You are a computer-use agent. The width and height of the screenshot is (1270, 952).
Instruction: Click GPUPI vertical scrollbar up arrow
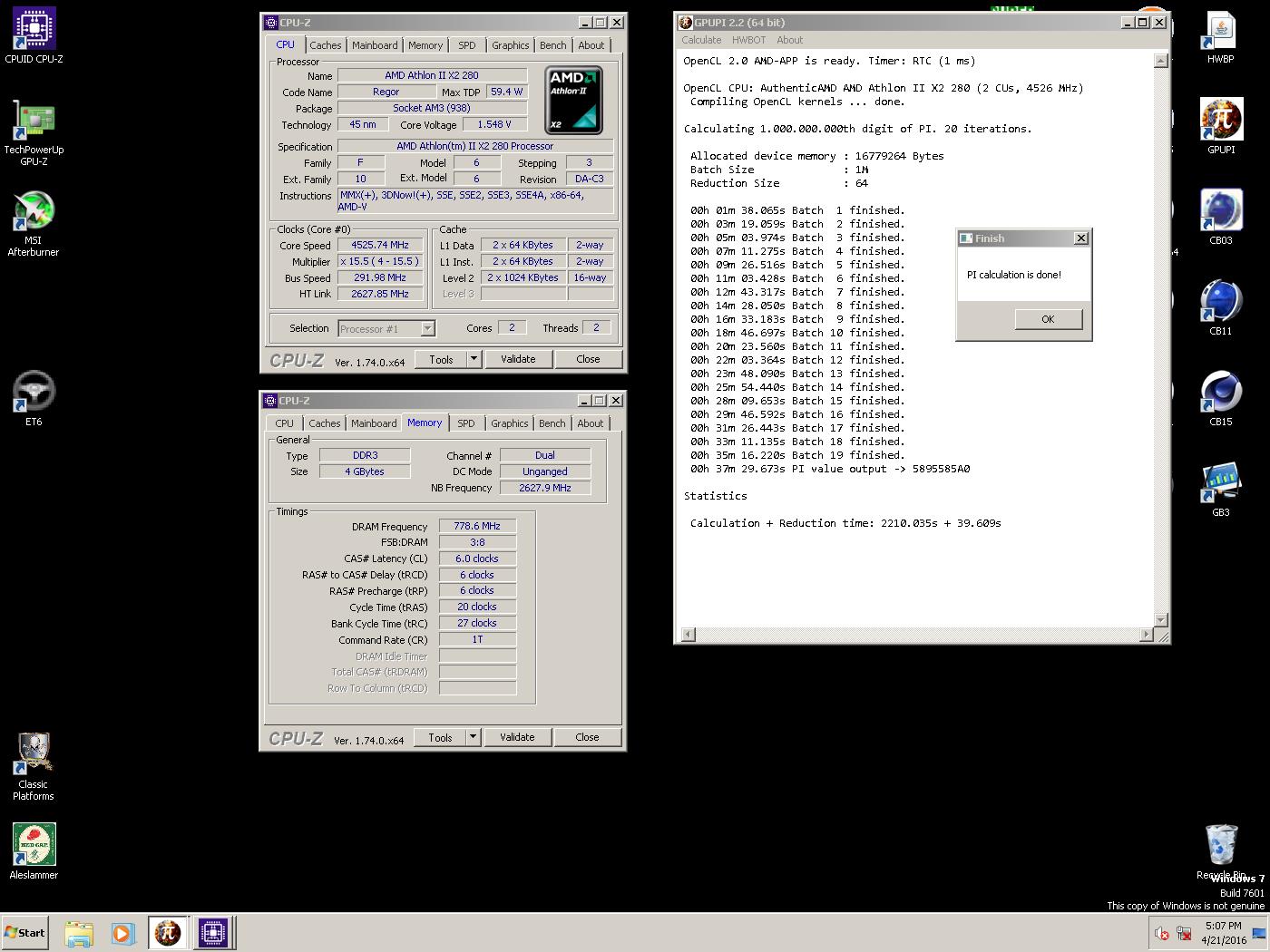pos(1160,61)
